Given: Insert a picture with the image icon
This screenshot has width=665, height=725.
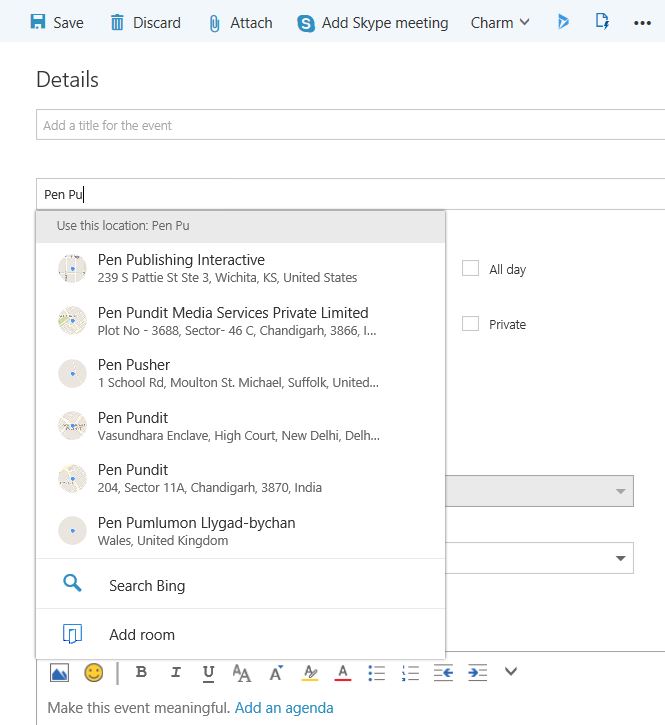Looking at the screenshot, I should point(59,672).
